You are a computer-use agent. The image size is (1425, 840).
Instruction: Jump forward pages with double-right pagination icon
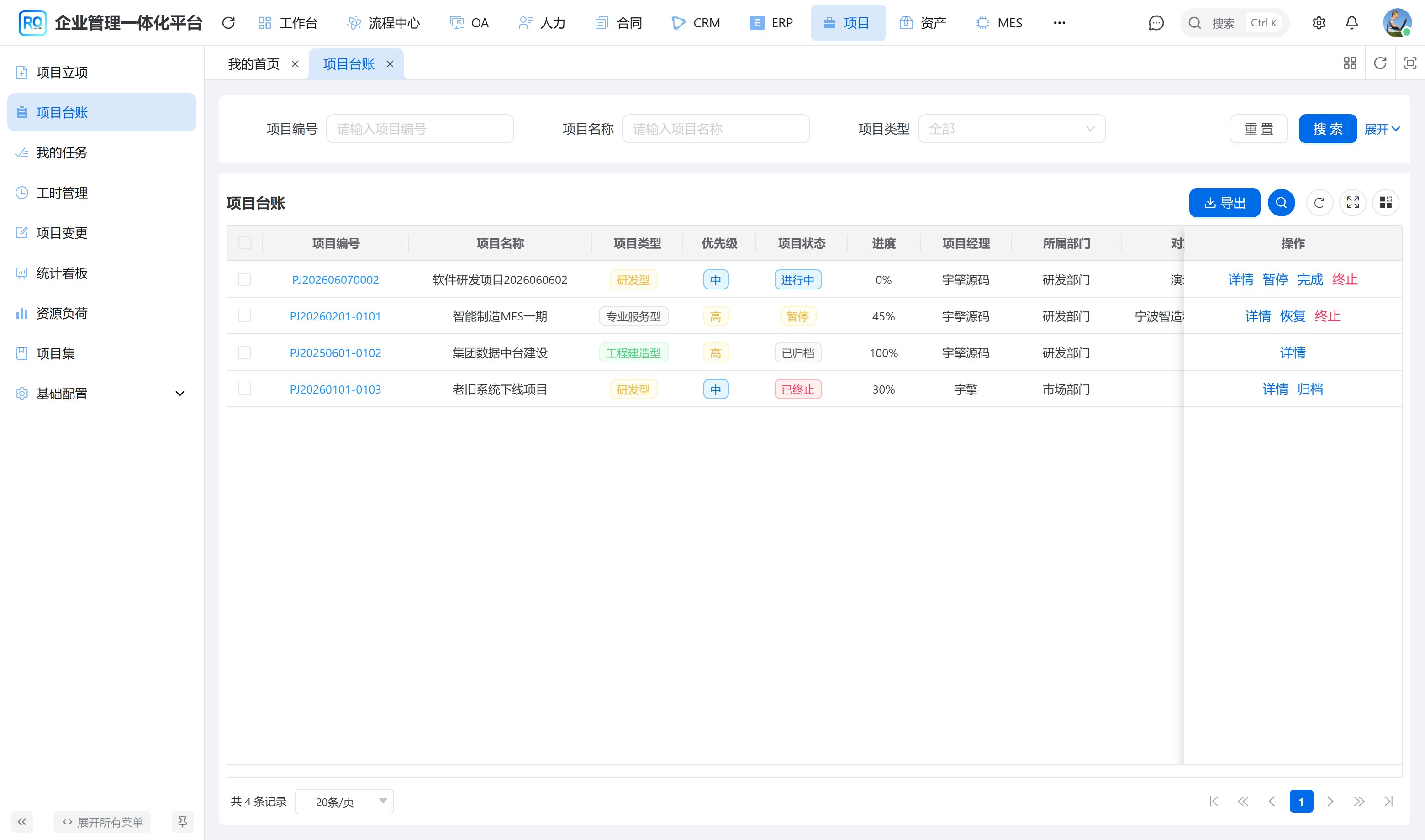tap(1359, 802)
